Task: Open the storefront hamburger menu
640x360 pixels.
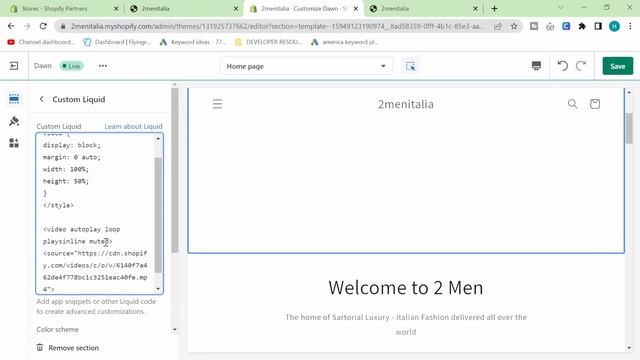Action: (x=217, y=104)
